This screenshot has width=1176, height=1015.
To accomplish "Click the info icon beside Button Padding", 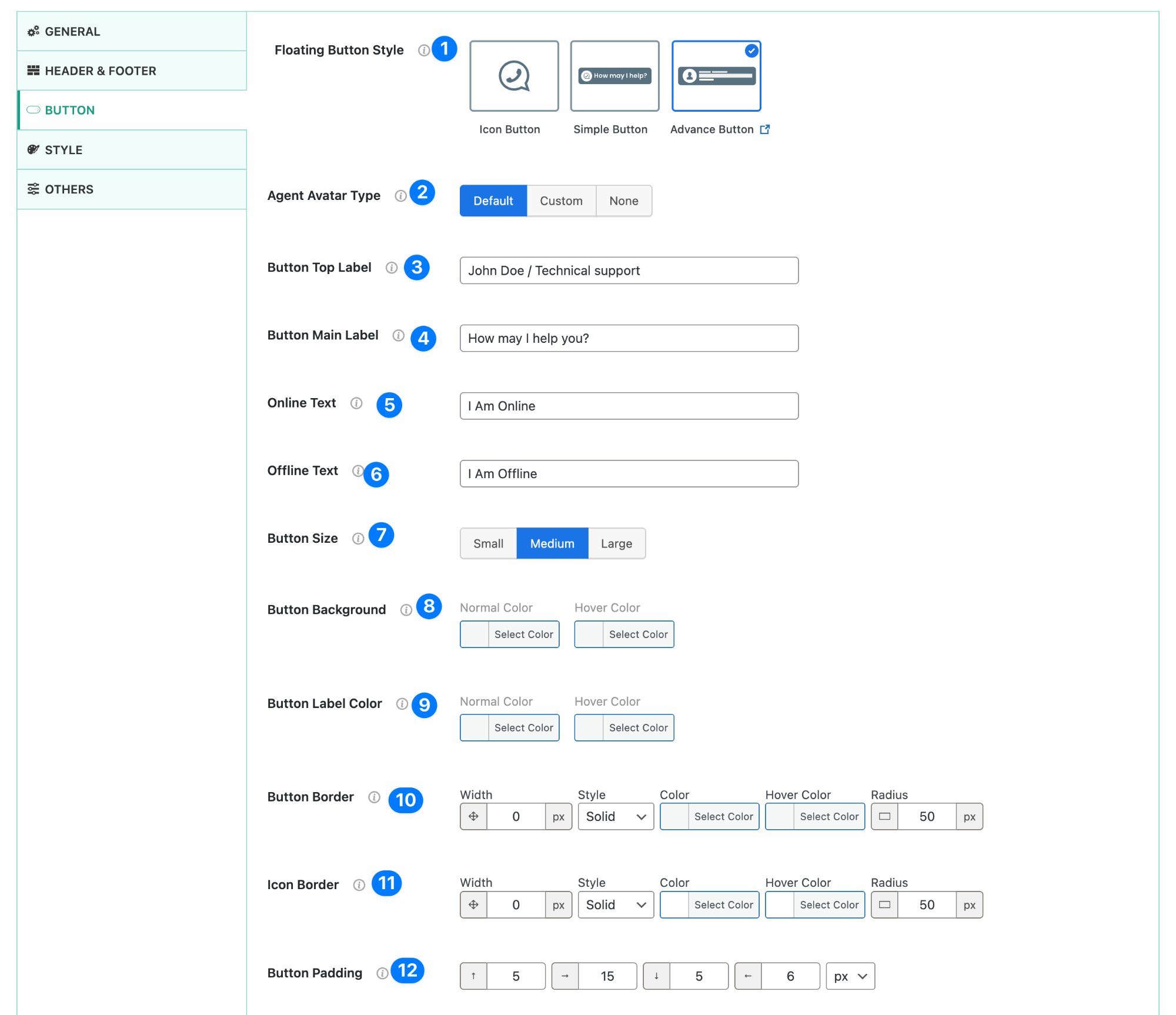I will (382, 973).
